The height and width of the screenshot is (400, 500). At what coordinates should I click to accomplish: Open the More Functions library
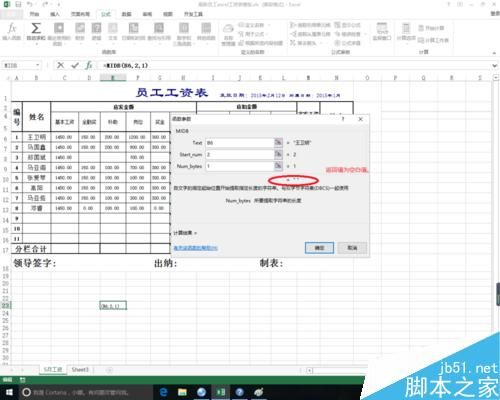[x=206, y=32]
